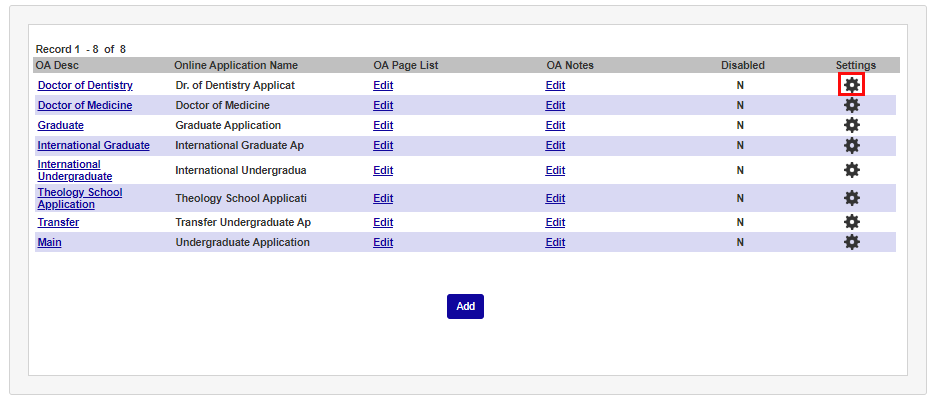Edit OA Page List for Graduate
936x399 pixels.
[383, 125]
